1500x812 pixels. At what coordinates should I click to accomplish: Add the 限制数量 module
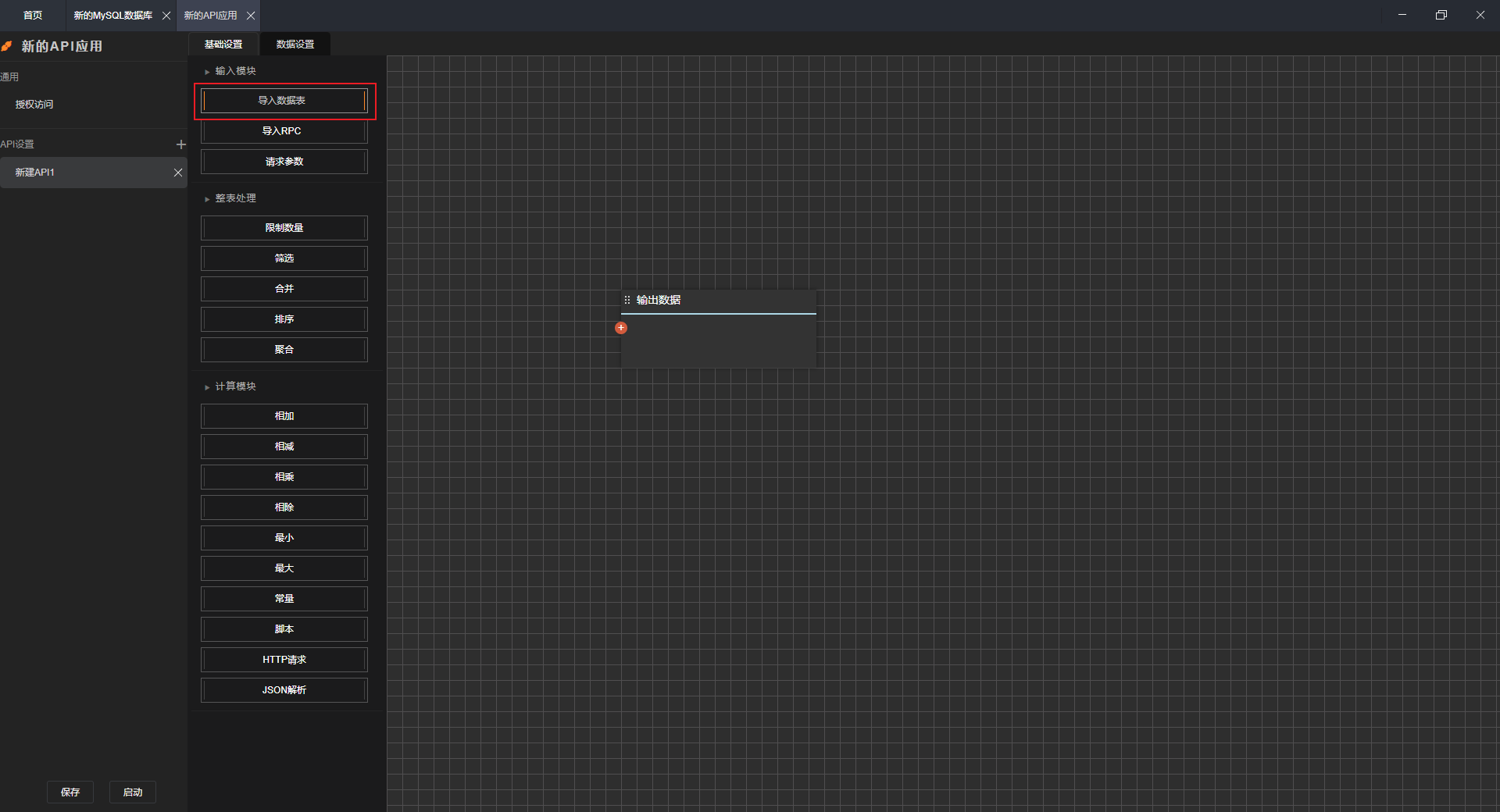click(284, 228)
